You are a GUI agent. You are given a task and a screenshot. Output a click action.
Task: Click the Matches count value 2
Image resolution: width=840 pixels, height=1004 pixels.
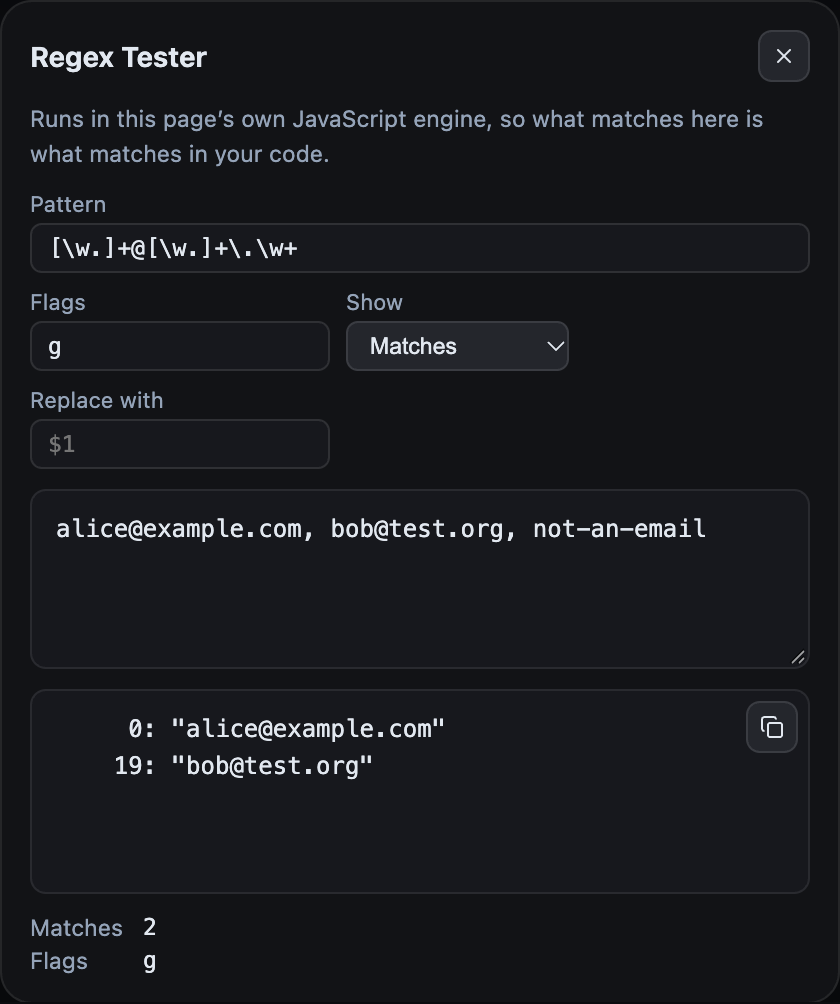(x=150, y=927)
